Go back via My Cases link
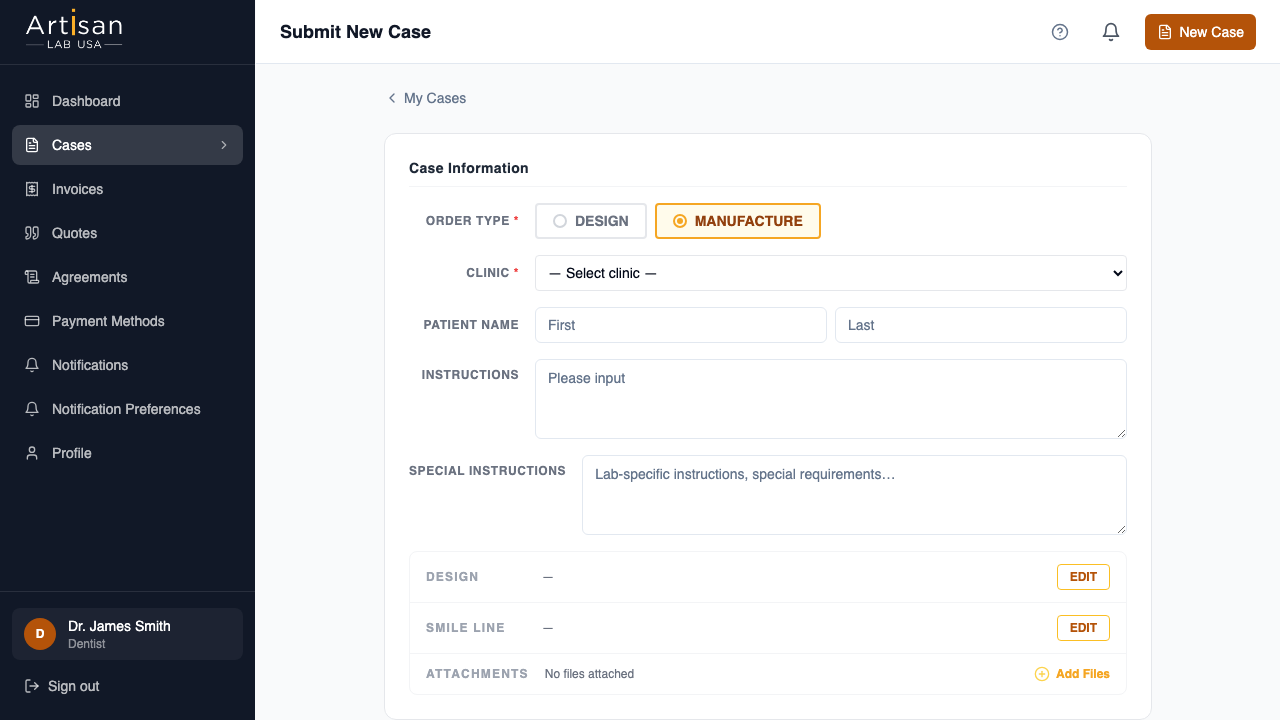1280x720 pixels. 427,98
